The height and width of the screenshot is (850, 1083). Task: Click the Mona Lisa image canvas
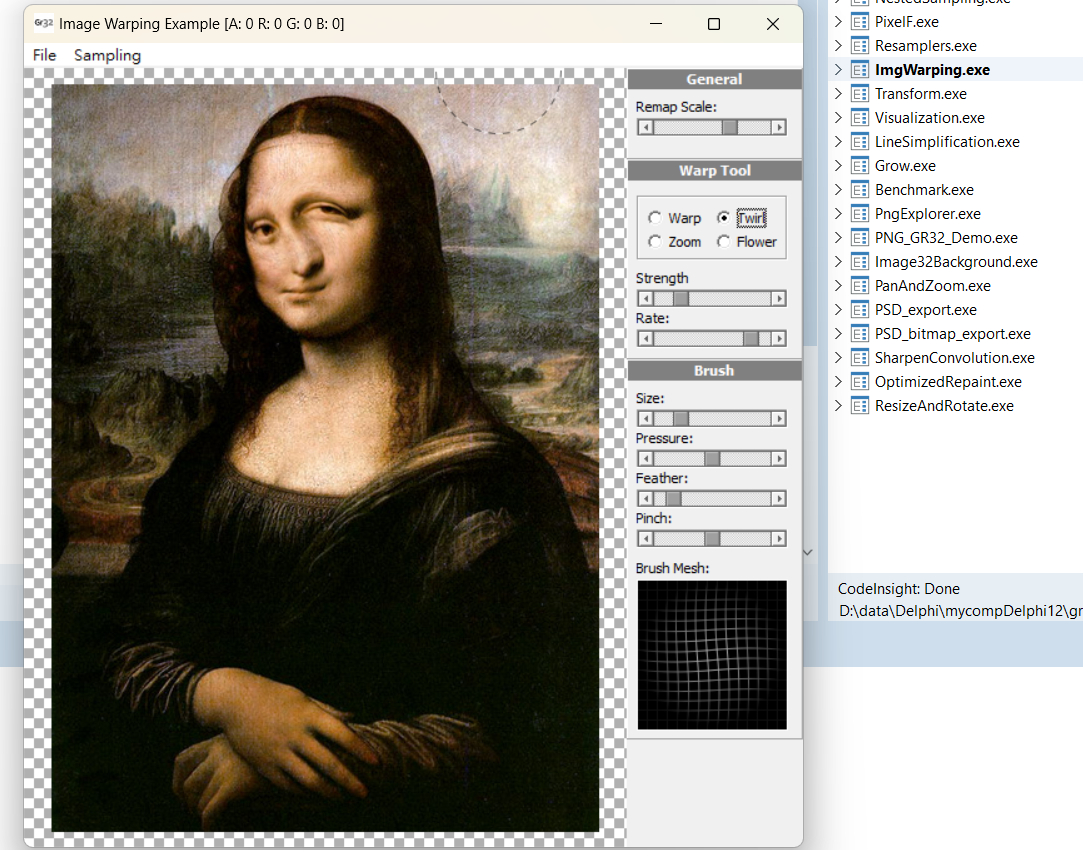[x=325, y=458]
